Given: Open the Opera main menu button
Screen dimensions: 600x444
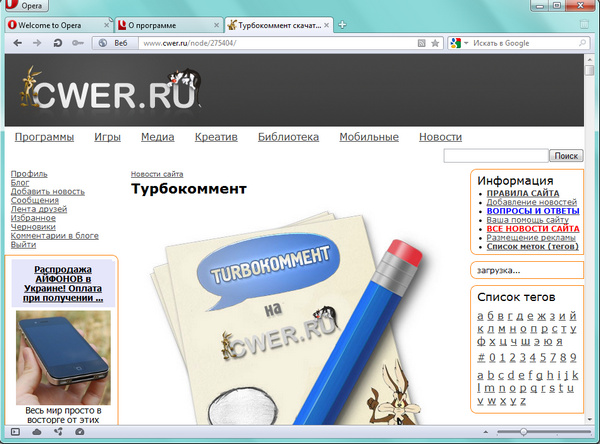Looking at the screenshot, I should click(x=30, y=5).
